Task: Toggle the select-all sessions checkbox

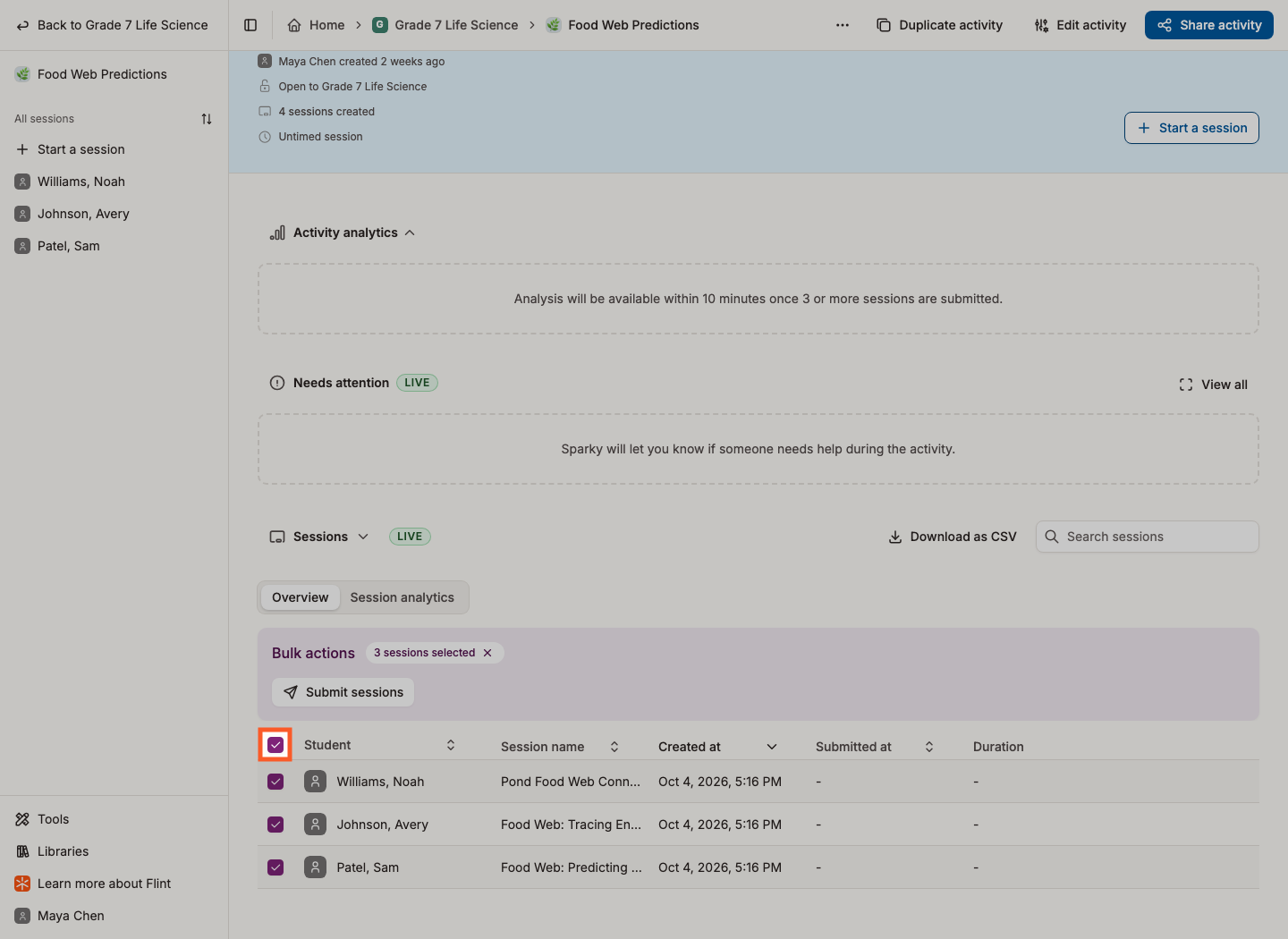Action: coord(275,745)
